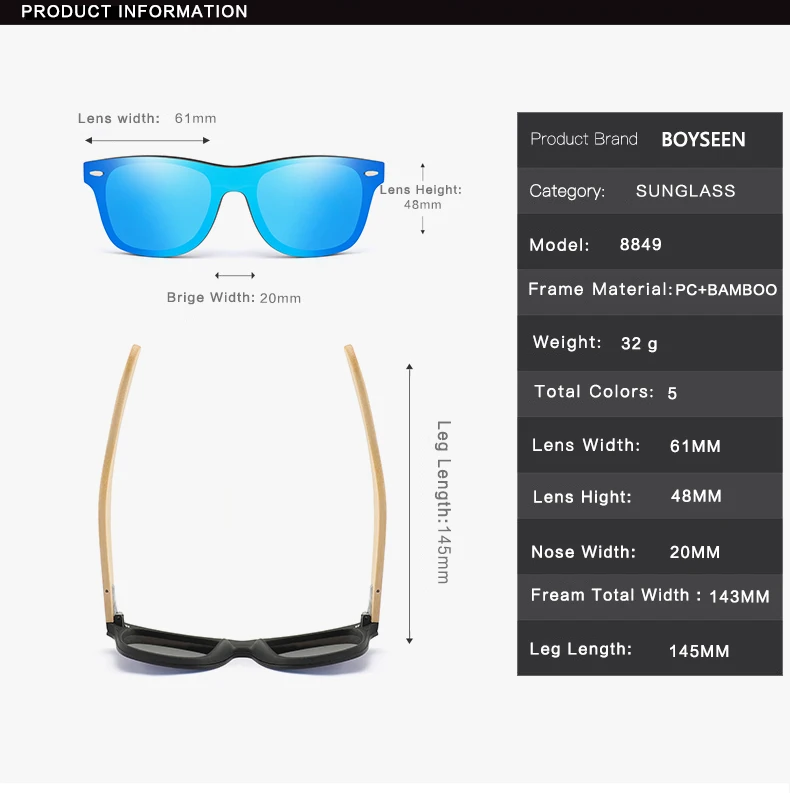Click the lens height vertical arrow
The image size is (790, 793).
(x=423, y=199)
